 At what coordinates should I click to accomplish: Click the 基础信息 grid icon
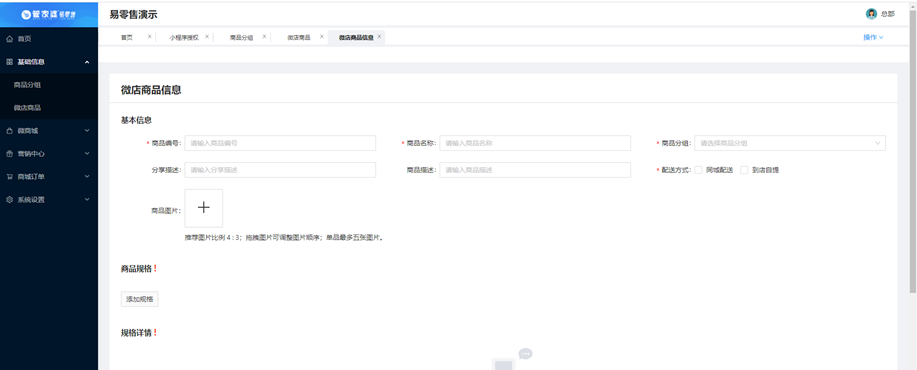(x=9, y=62)
